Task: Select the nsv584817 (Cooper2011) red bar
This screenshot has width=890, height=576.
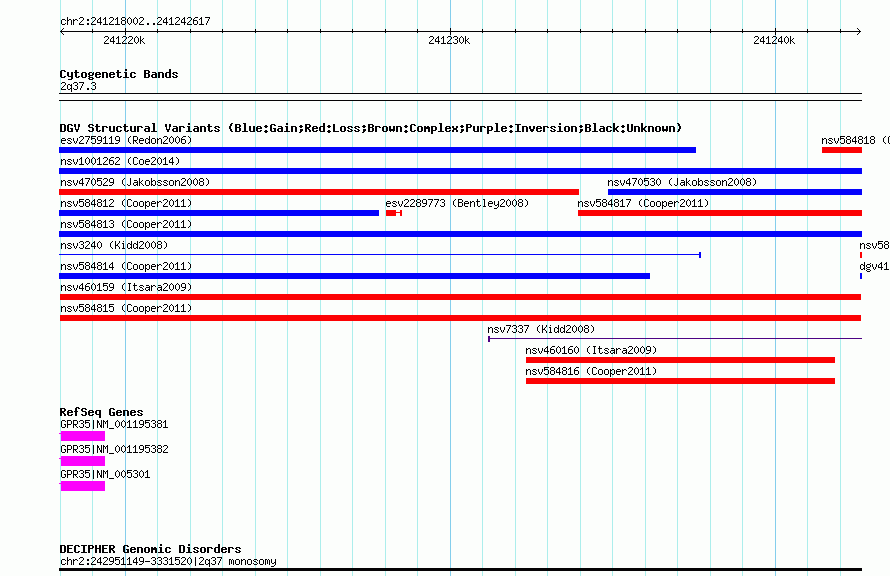Action: coord(720,213)
